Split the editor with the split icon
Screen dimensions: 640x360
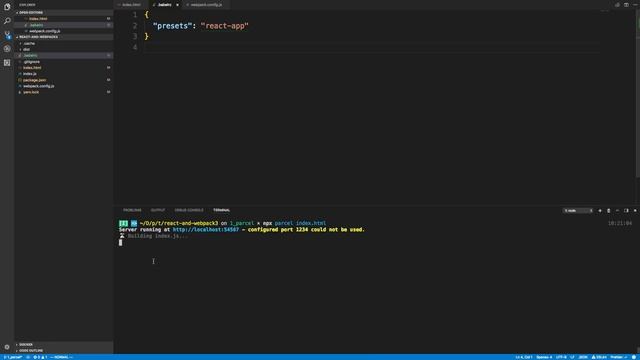pyautogui.click(x=626, y=5)
